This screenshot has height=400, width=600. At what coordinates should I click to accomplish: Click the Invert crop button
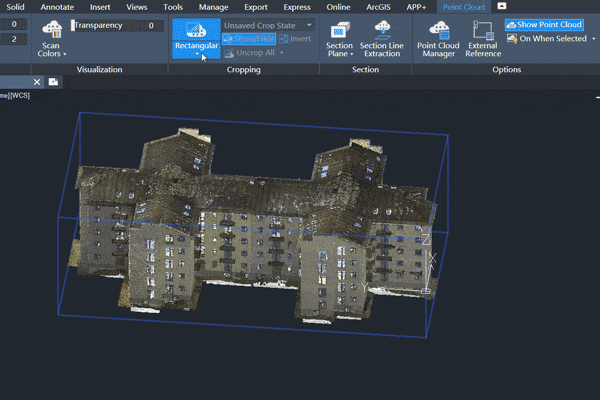coord(295,39)
